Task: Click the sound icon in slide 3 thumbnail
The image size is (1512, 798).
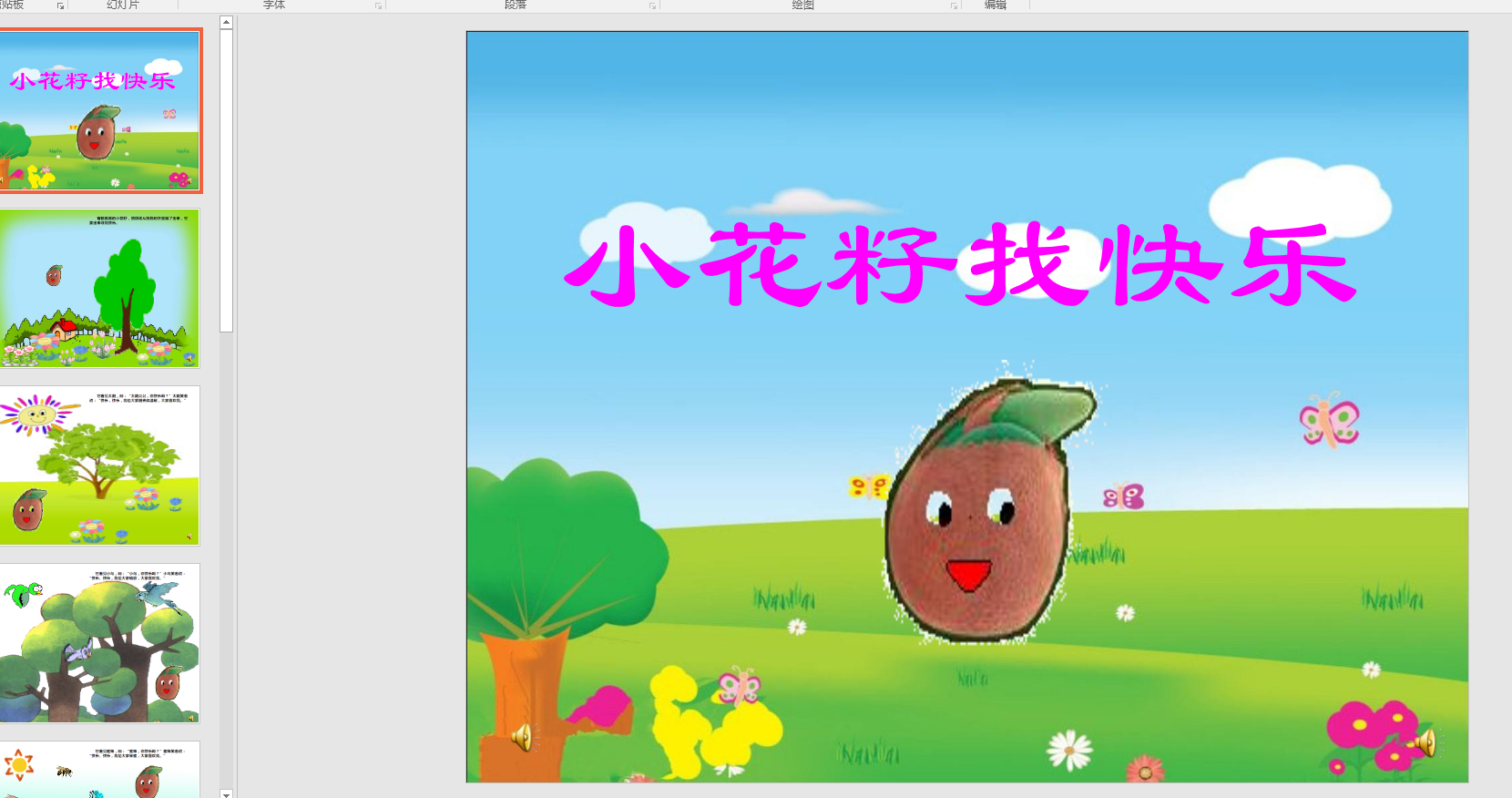Action: coord(189,537)
